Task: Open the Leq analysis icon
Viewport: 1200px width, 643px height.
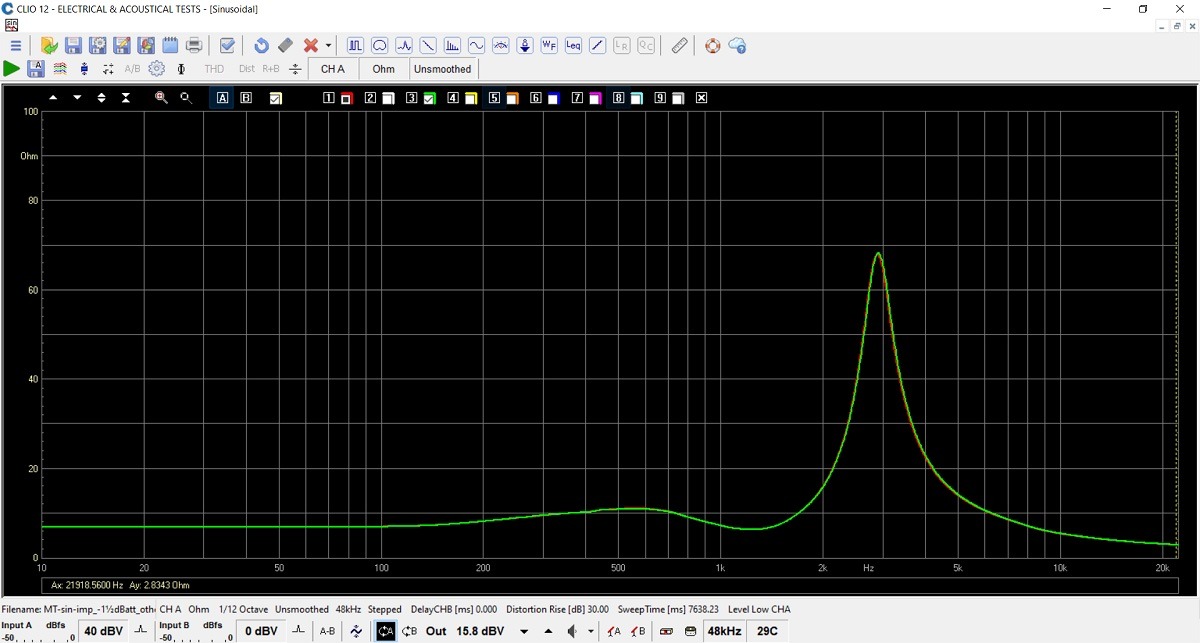Action: (573, 46)
